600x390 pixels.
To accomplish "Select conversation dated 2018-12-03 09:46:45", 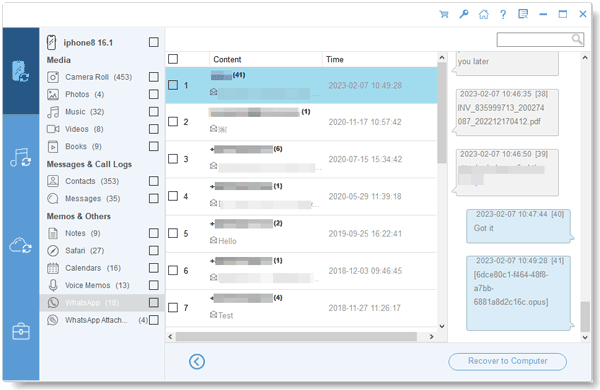I will (x=302, y=271).
